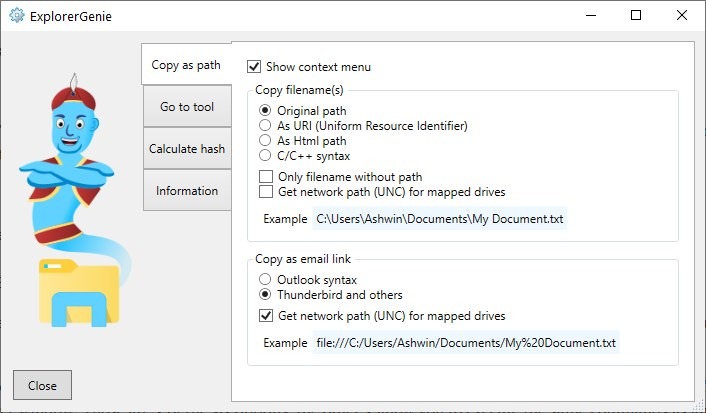Switch to the Copy as path tab
This screenshot has height=413, width=706.
pos(186,65)
